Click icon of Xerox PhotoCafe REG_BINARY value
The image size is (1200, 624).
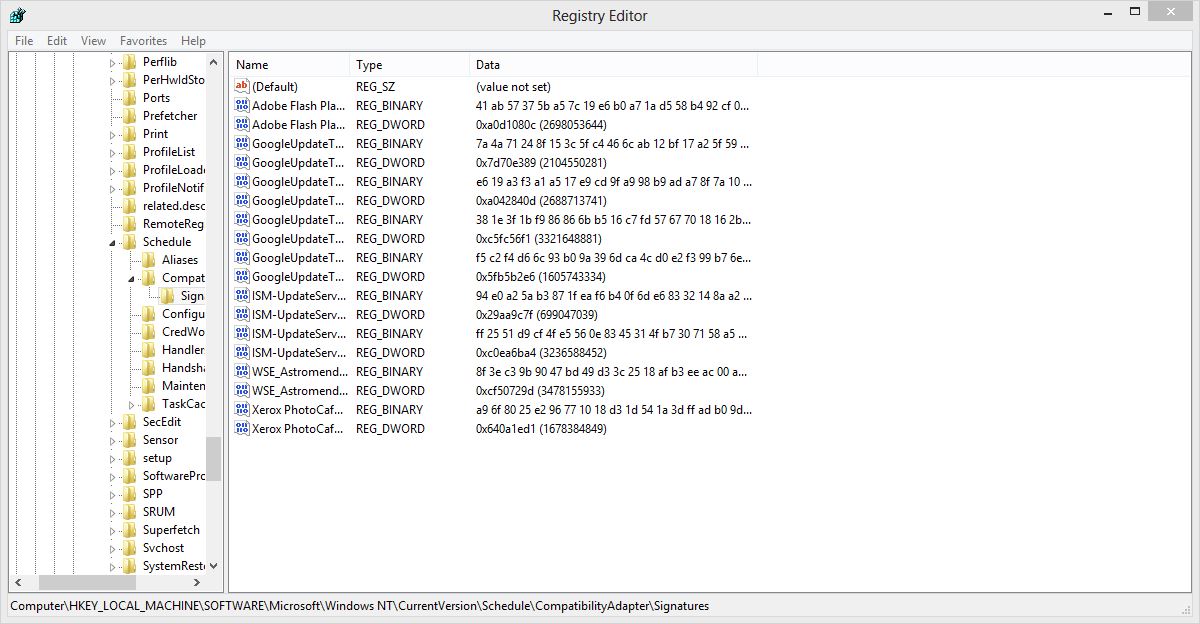pos(241,410)
